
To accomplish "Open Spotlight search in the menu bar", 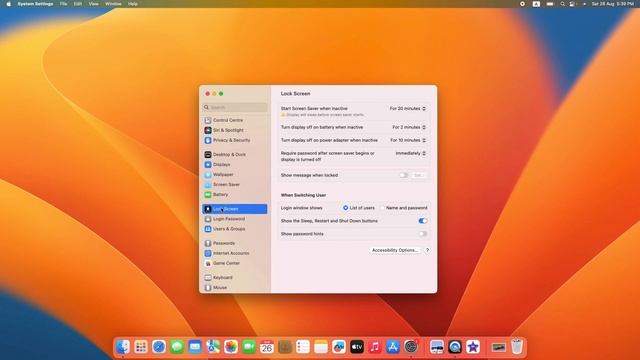I will click(x=562, y=4).
